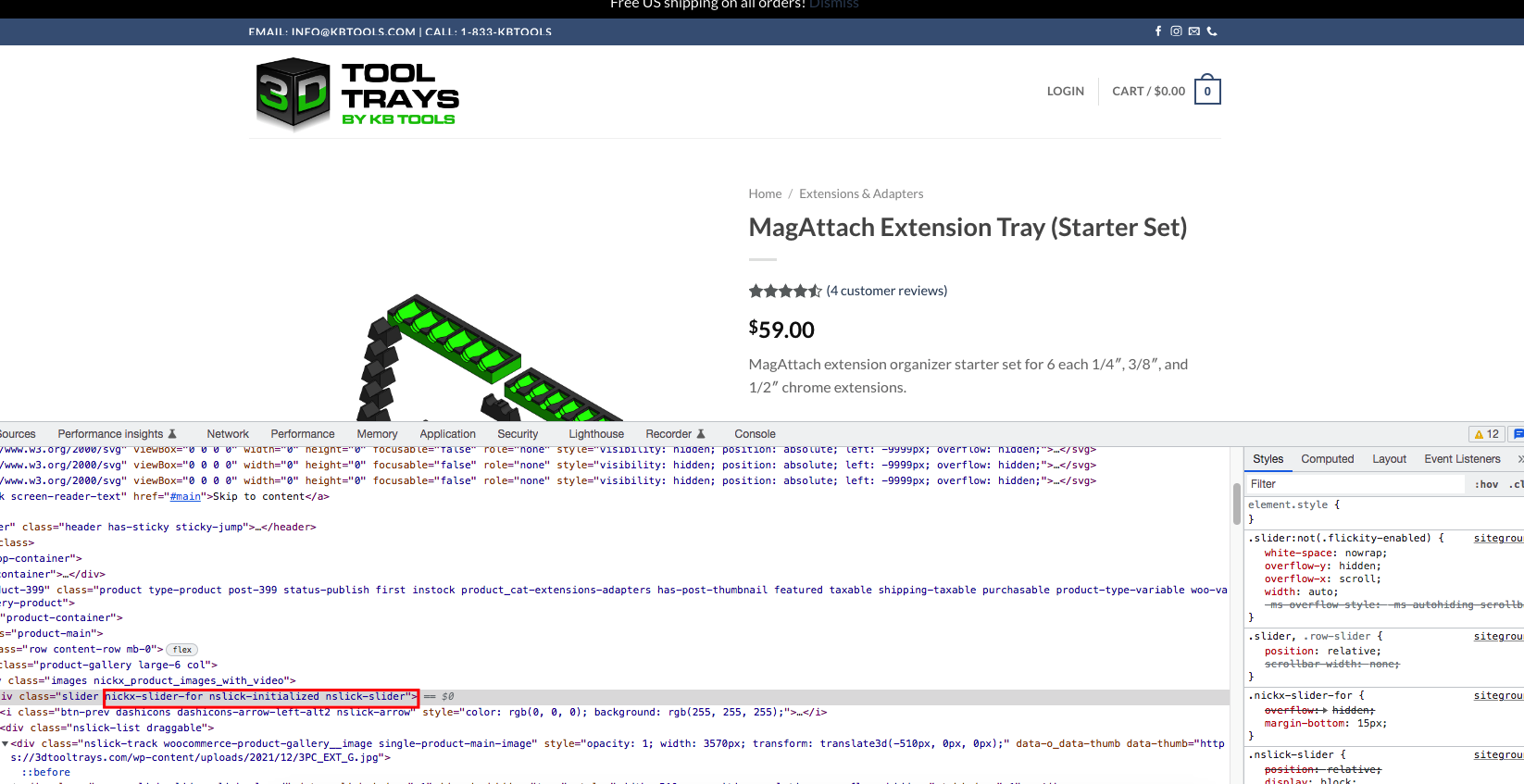Viewport: 1524px width, 784px height.
Task: Select the nickx-slider-for div DOM row
Action: [615, 697]
